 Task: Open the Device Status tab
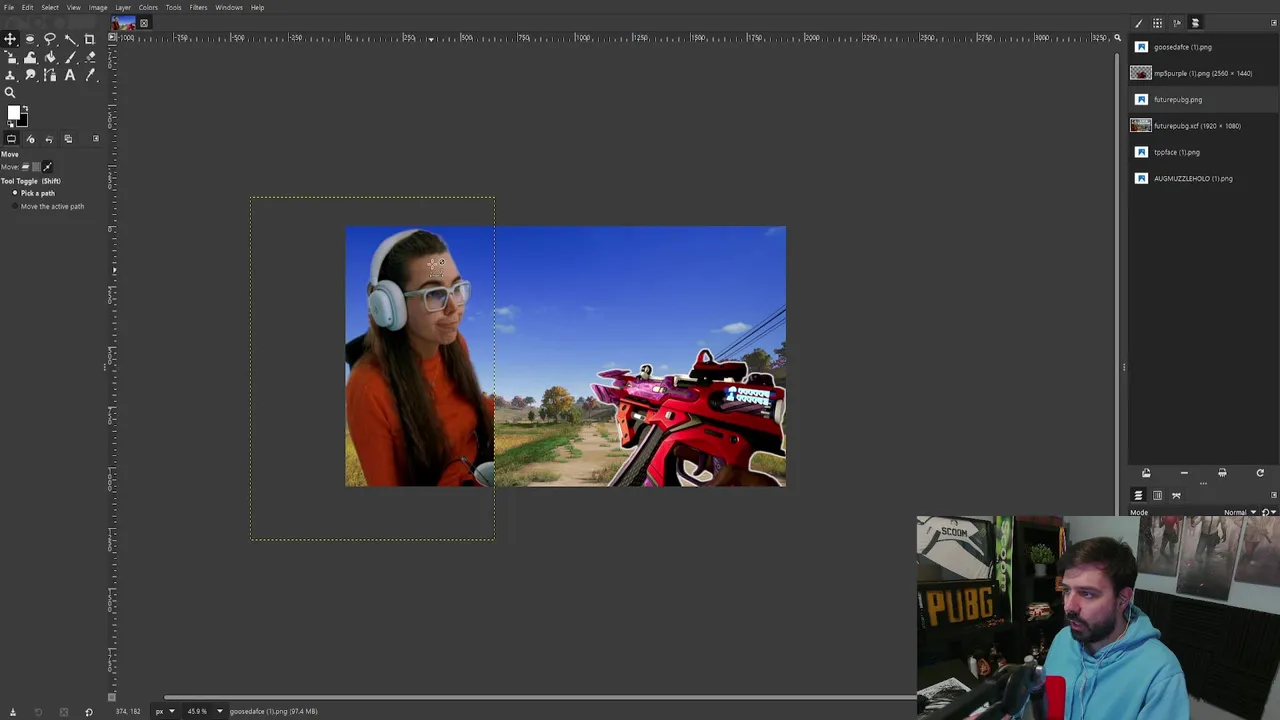[31, 139]
